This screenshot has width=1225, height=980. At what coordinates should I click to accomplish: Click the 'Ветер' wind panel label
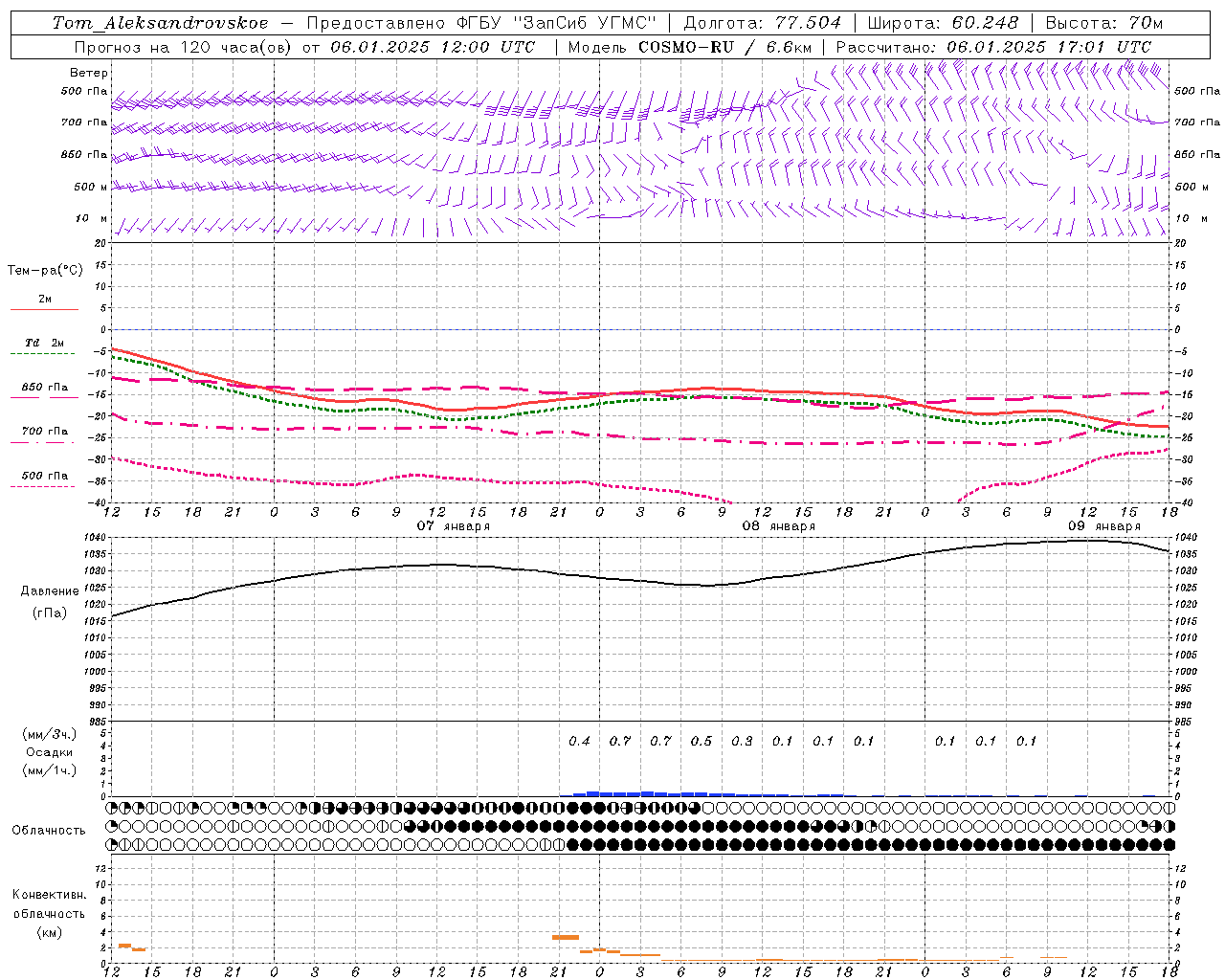[89, 73]
